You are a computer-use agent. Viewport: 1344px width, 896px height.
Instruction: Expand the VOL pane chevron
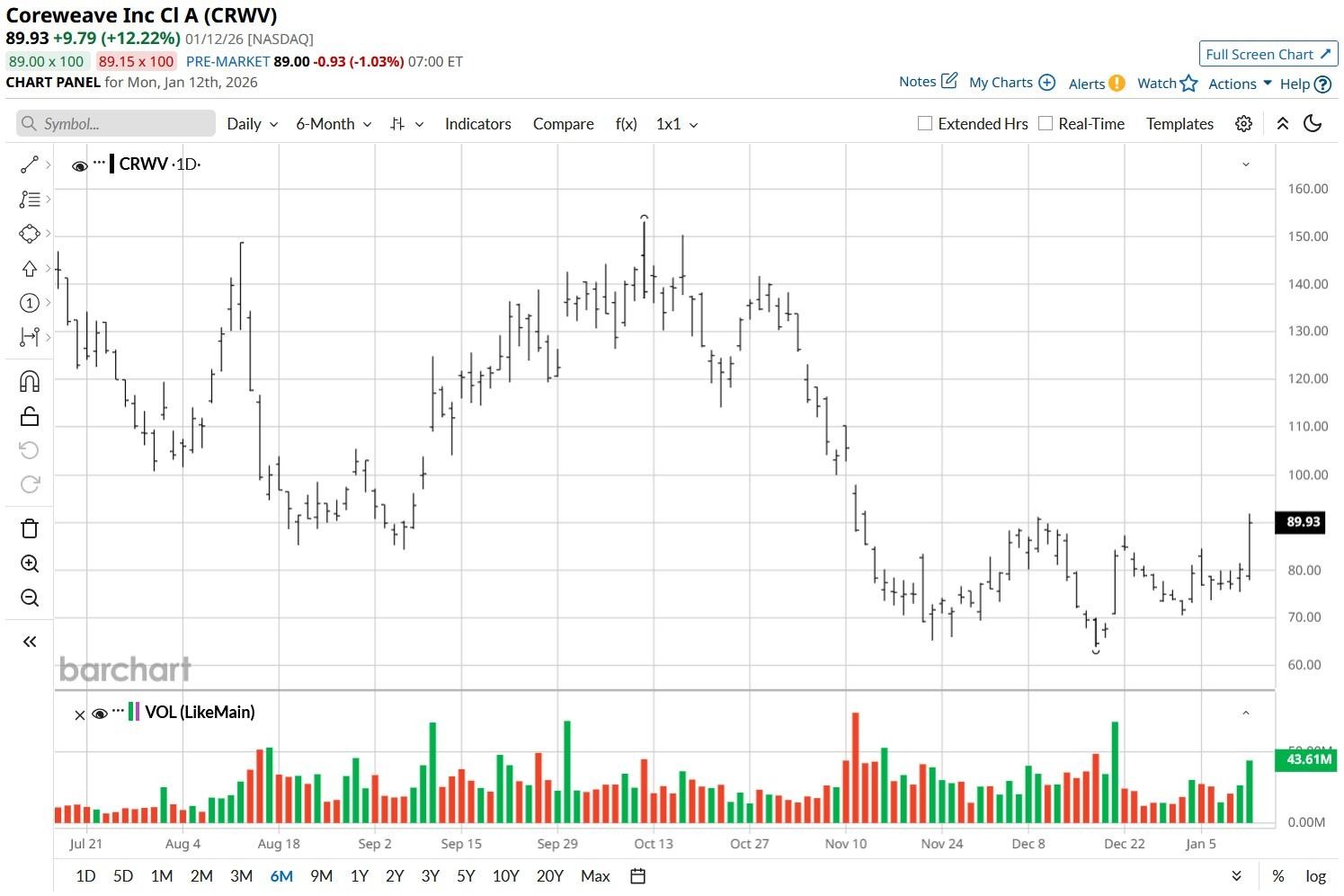point(1246,713)
